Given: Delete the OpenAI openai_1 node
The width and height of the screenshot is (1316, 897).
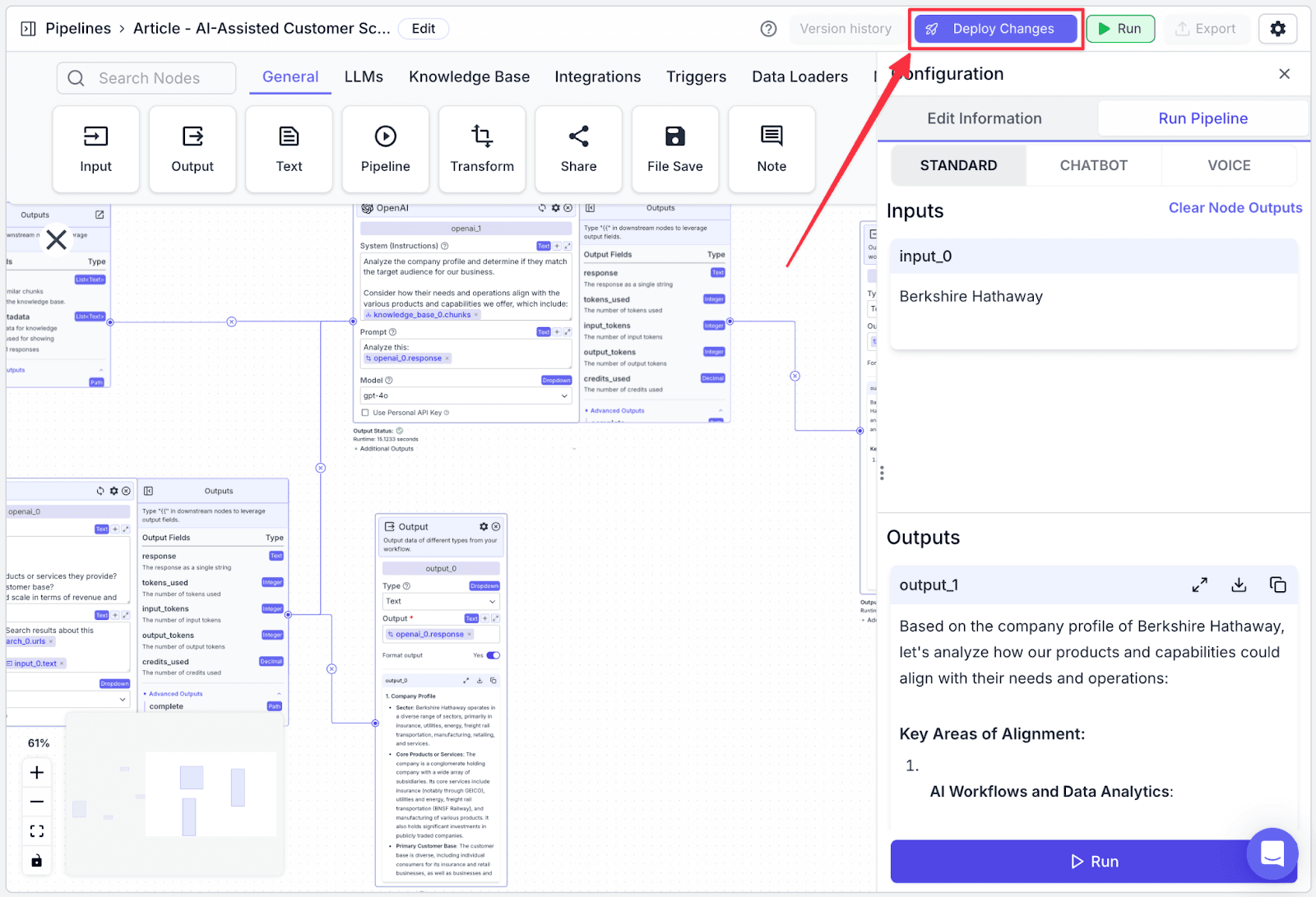Looking at the screenshot, I should pyautogui.click(x=568, y=208).
